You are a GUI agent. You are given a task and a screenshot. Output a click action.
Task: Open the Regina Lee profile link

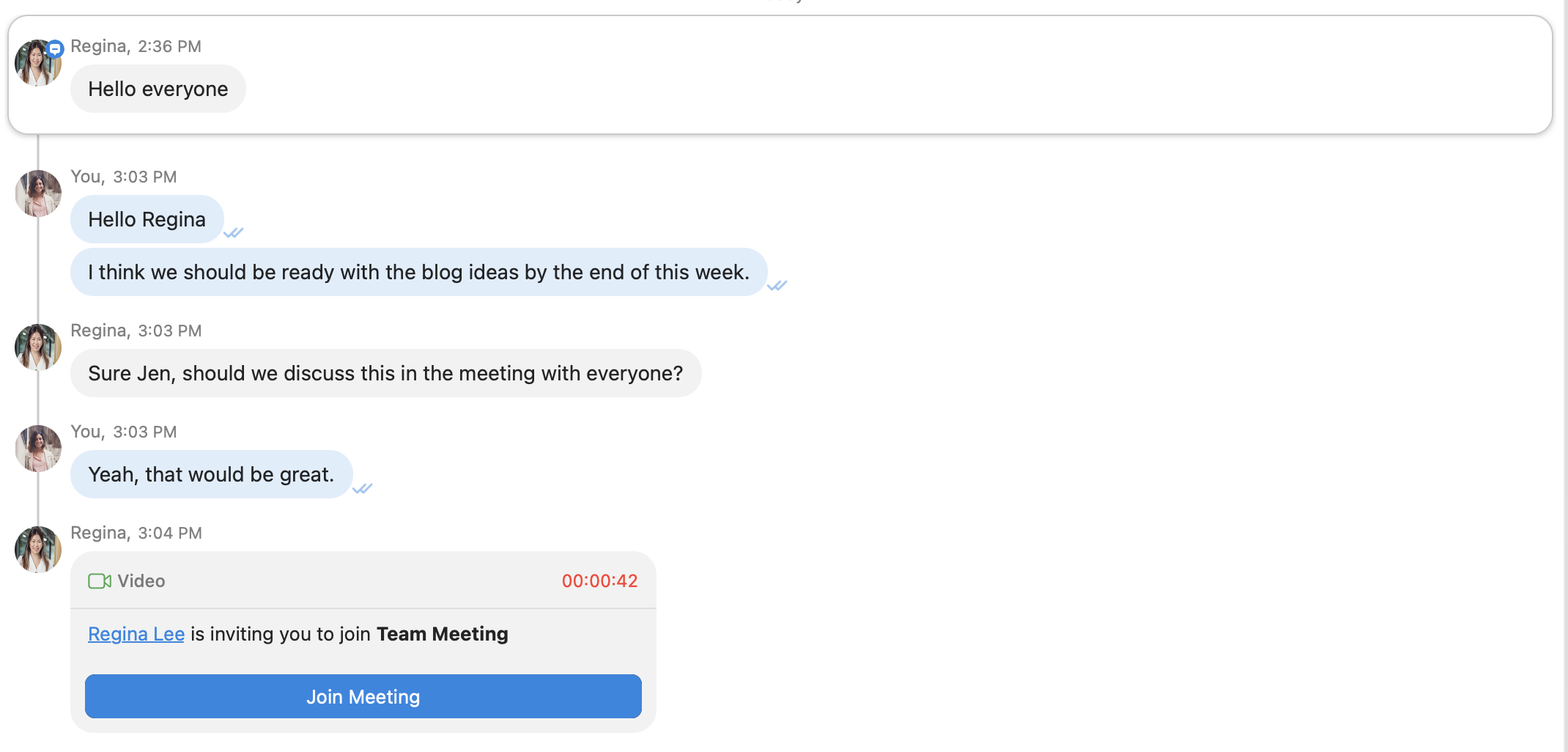point(136,634)
